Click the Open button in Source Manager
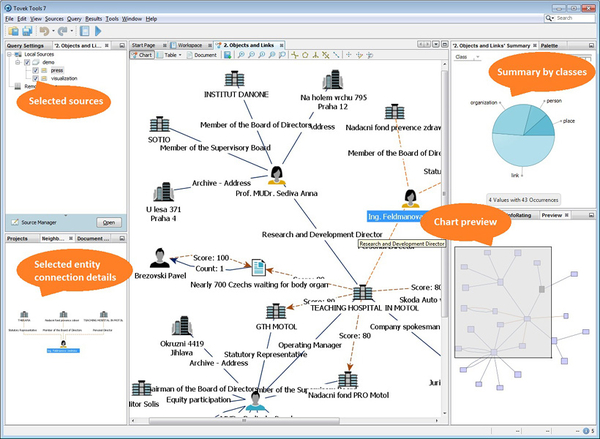Viewport: 600px width, 439px height. pyautogui.click(x=109, y=222)
